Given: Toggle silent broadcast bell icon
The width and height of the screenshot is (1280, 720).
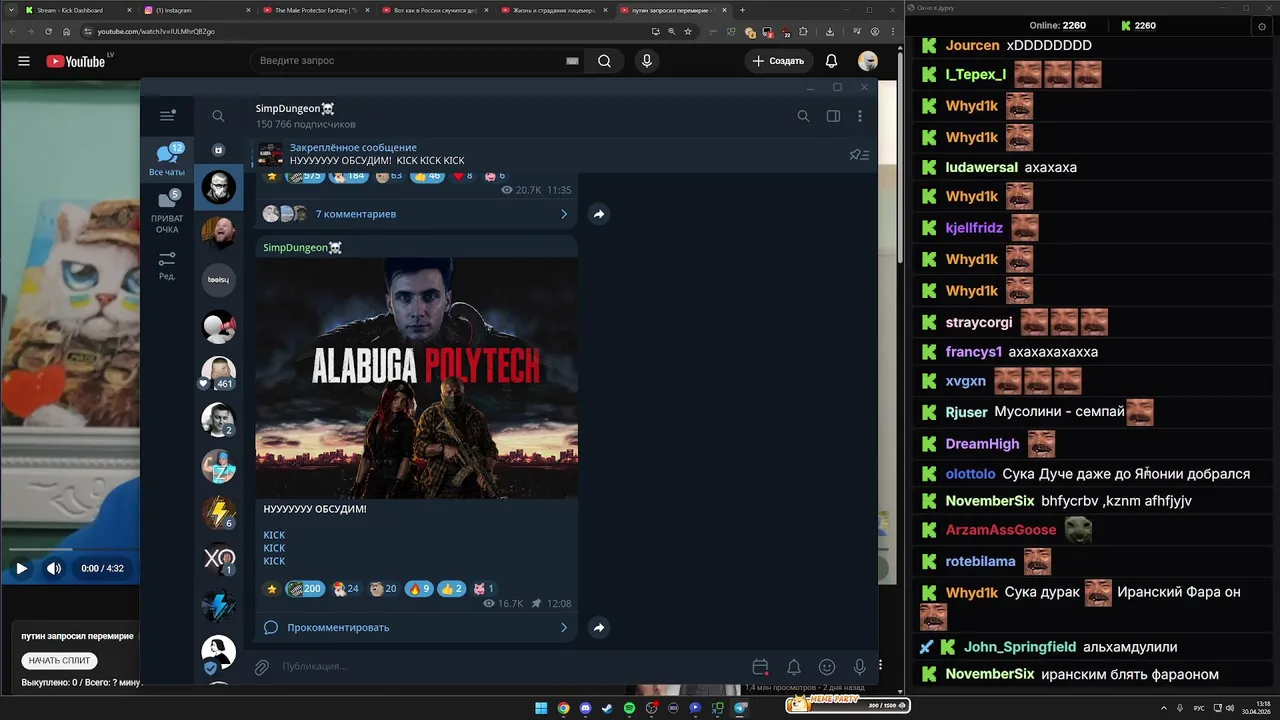Looking at the screenshot, I should click(x=793, y=667).
